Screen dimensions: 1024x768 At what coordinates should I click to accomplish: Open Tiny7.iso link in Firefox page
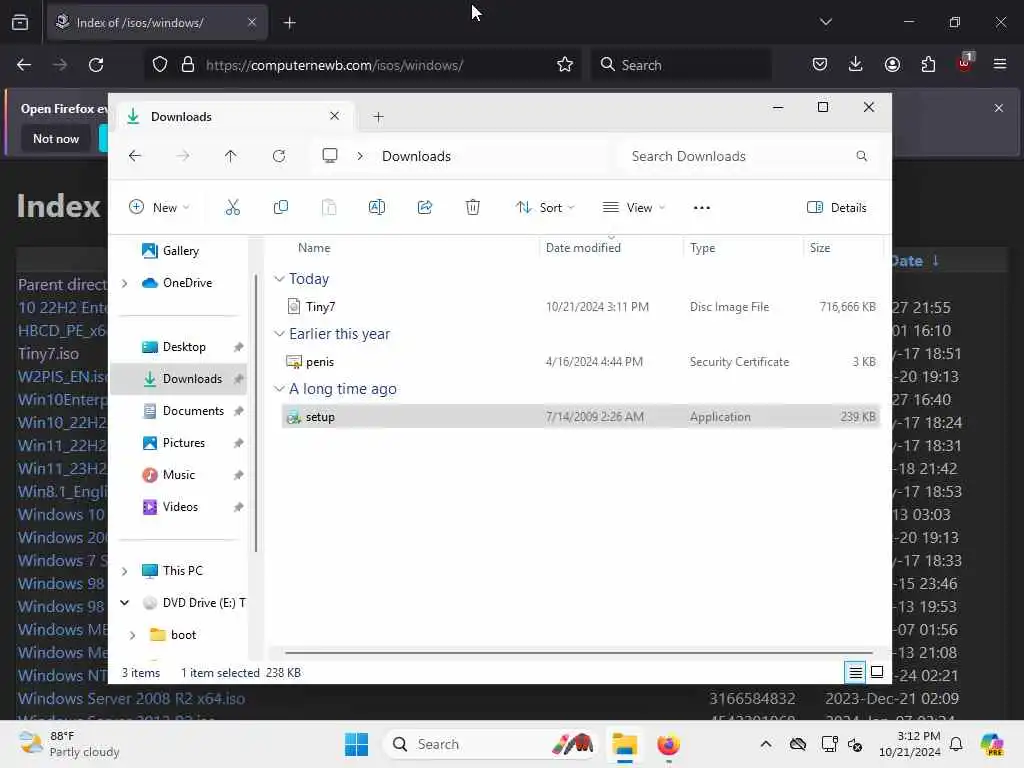(48, 353)
